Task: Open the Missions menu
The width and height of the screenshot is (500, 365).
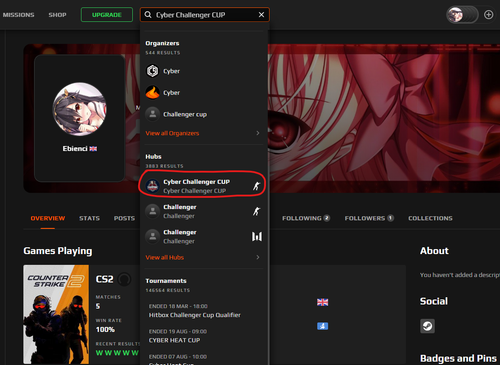Action: (x=18, y=15)
